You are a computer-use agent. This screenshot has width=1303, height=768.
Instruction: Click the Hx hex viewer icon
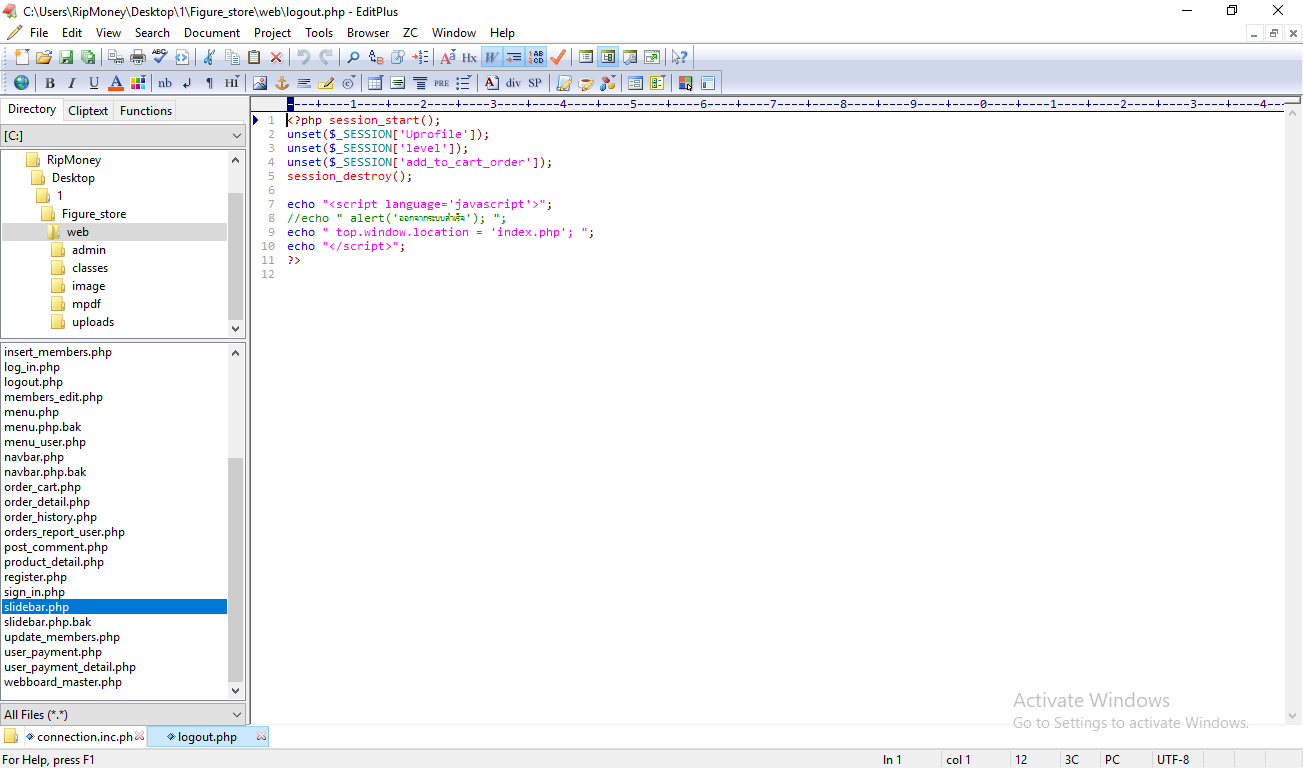pos(470,57)
